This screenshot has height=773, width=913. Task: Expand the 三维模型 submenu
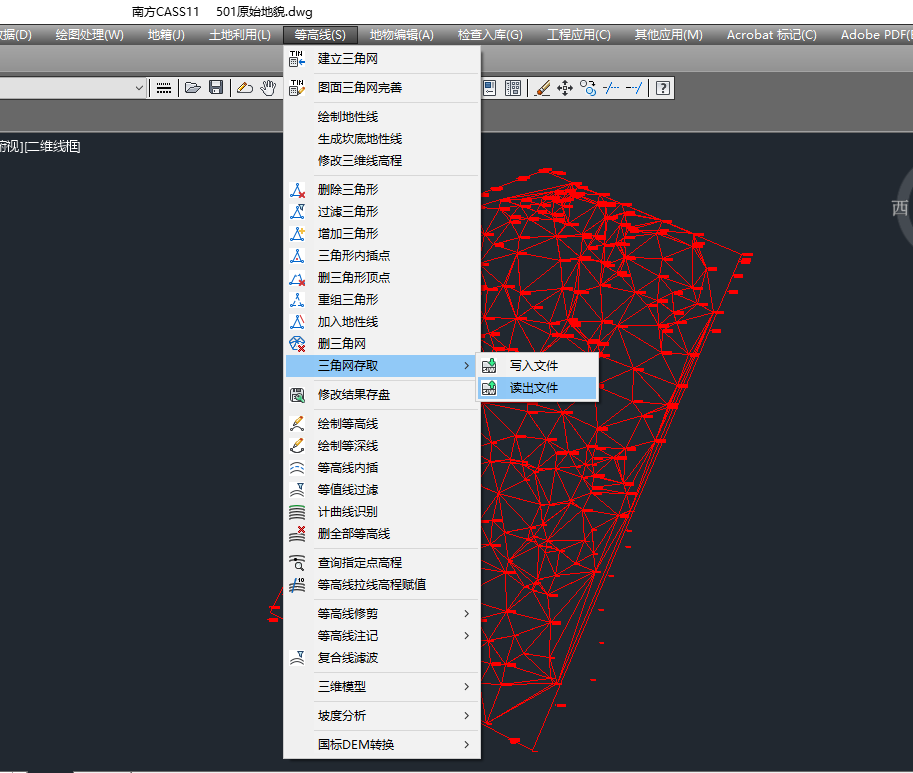[381, 687]
